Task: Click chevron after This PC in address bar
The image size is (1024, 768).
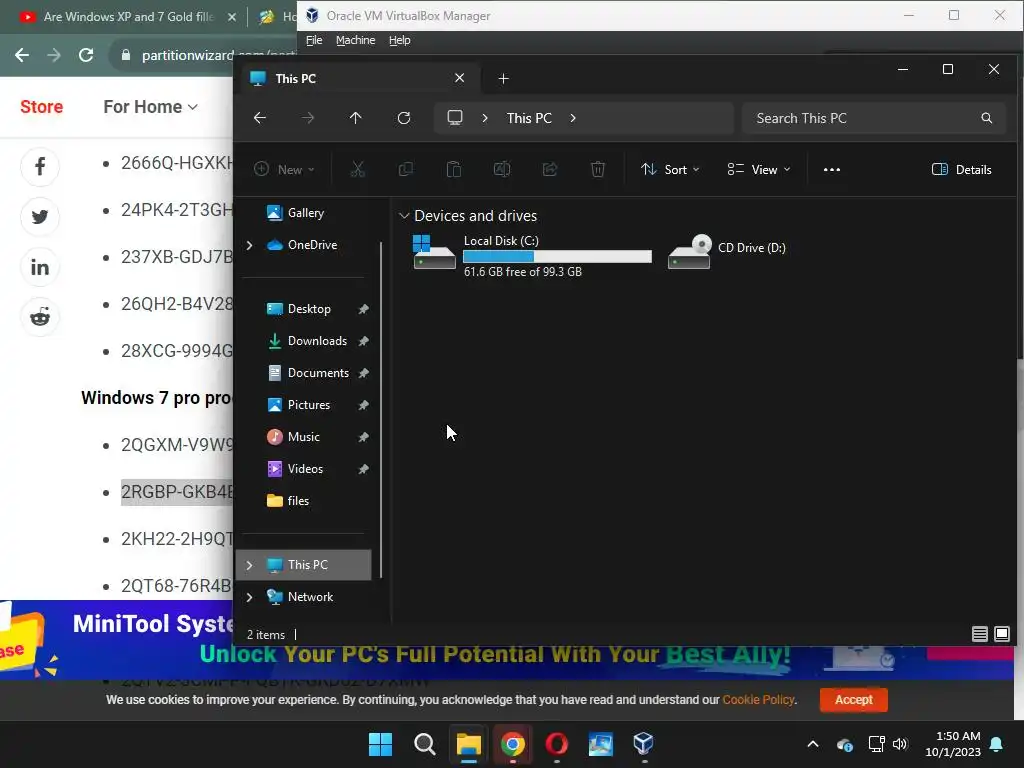Action: point(573,118)
